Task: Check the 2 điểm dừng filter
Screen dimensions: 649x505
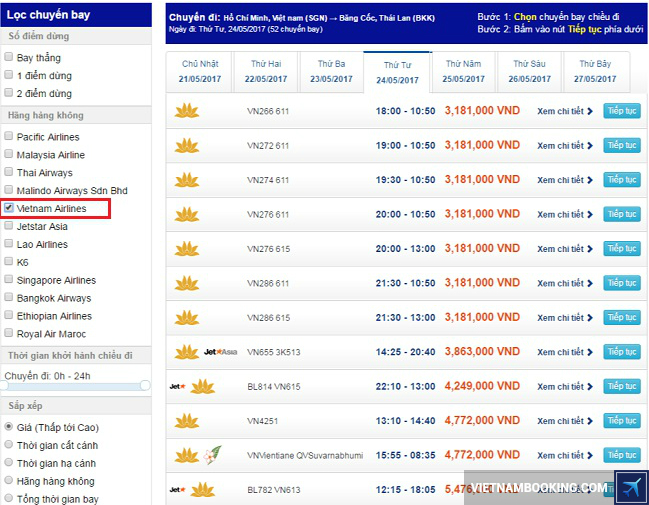Action: click(x=8, y=92)
